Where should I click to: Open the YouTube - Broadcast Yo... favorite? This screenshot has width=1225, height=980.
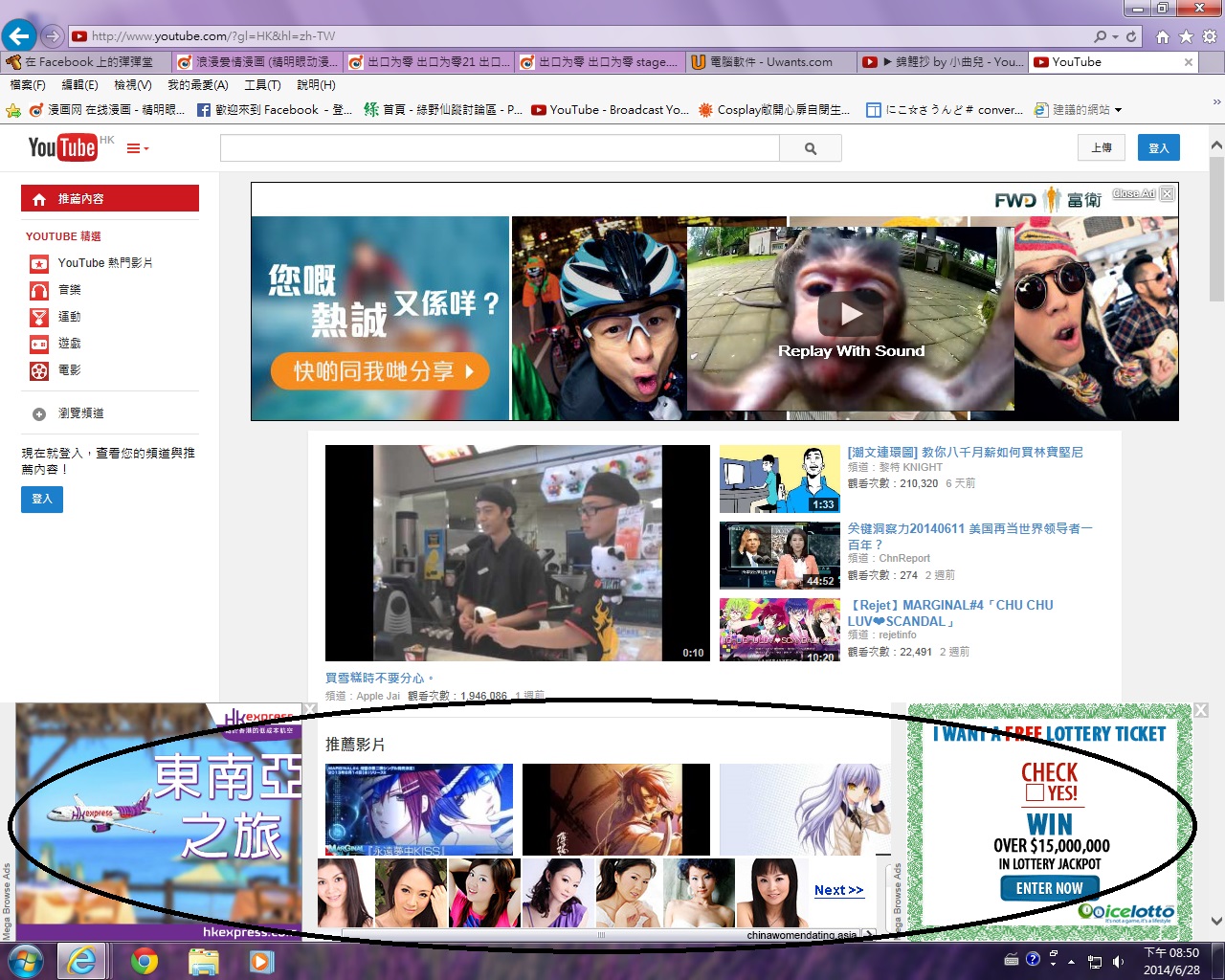611,110
